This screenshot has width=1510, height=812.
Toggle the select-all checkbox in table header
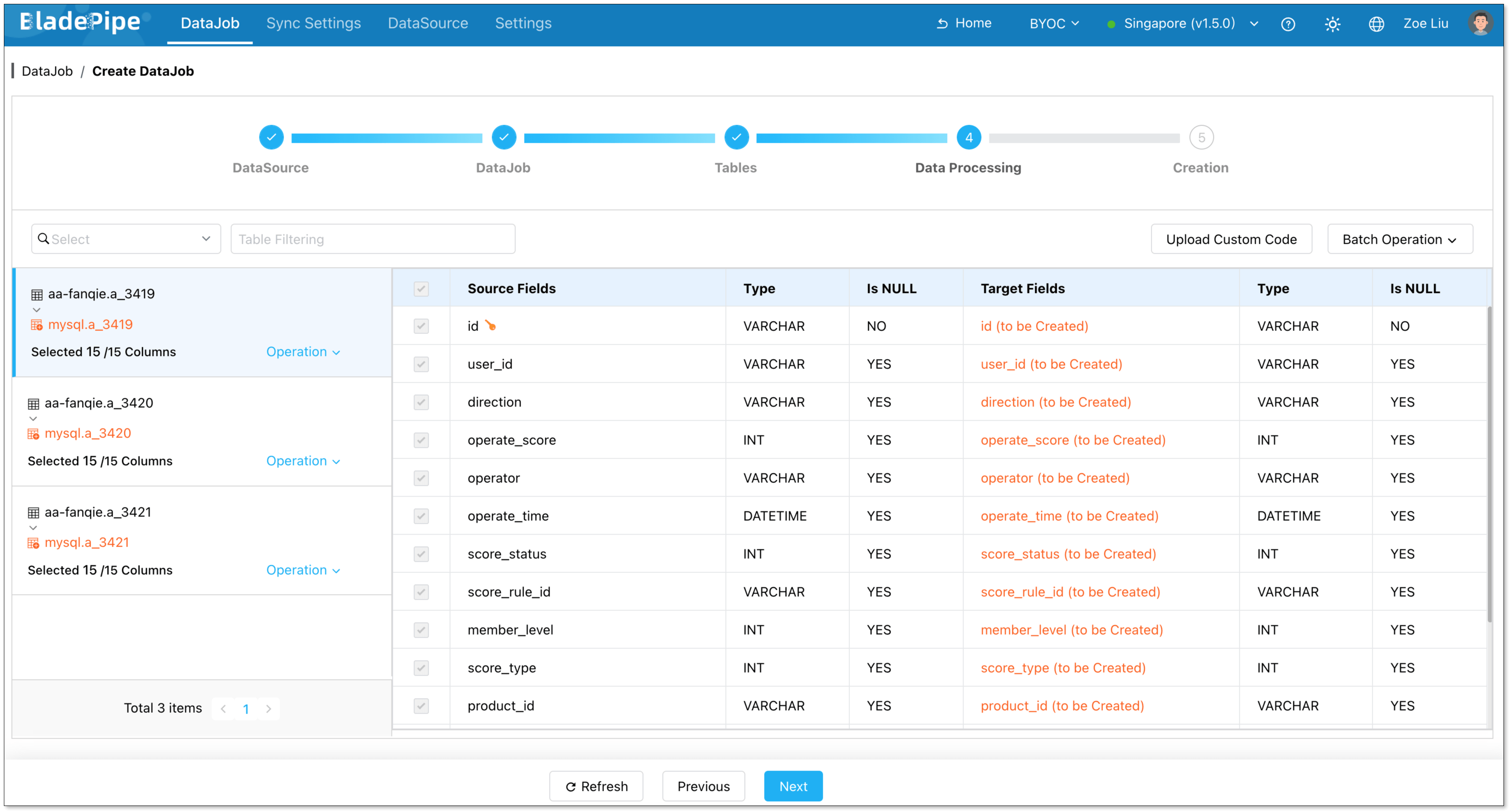pos(421,289)
